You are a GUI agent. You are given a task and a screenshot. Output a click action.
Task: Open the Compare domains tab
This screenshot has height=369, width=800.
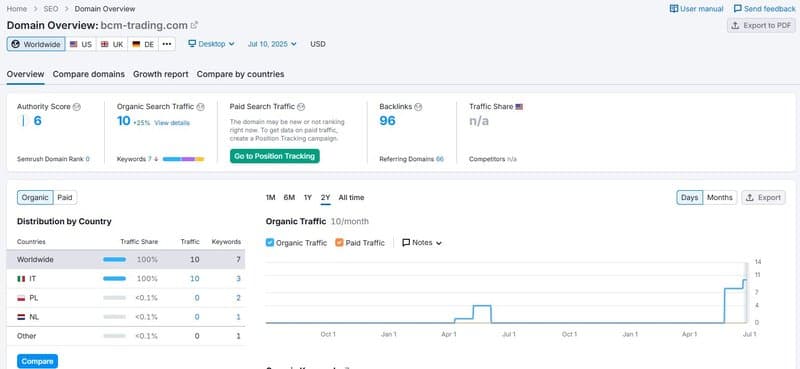pos(89,74)
